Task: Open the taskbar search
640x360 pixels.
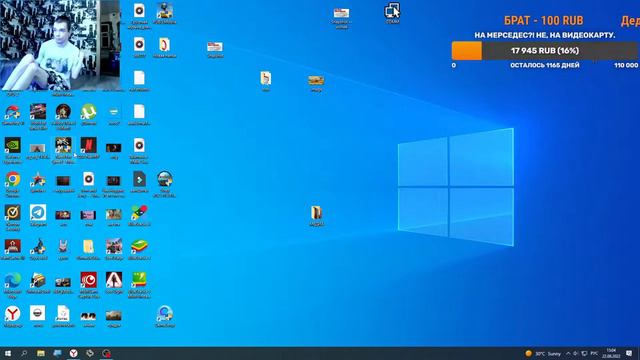Action: point(24,353)
